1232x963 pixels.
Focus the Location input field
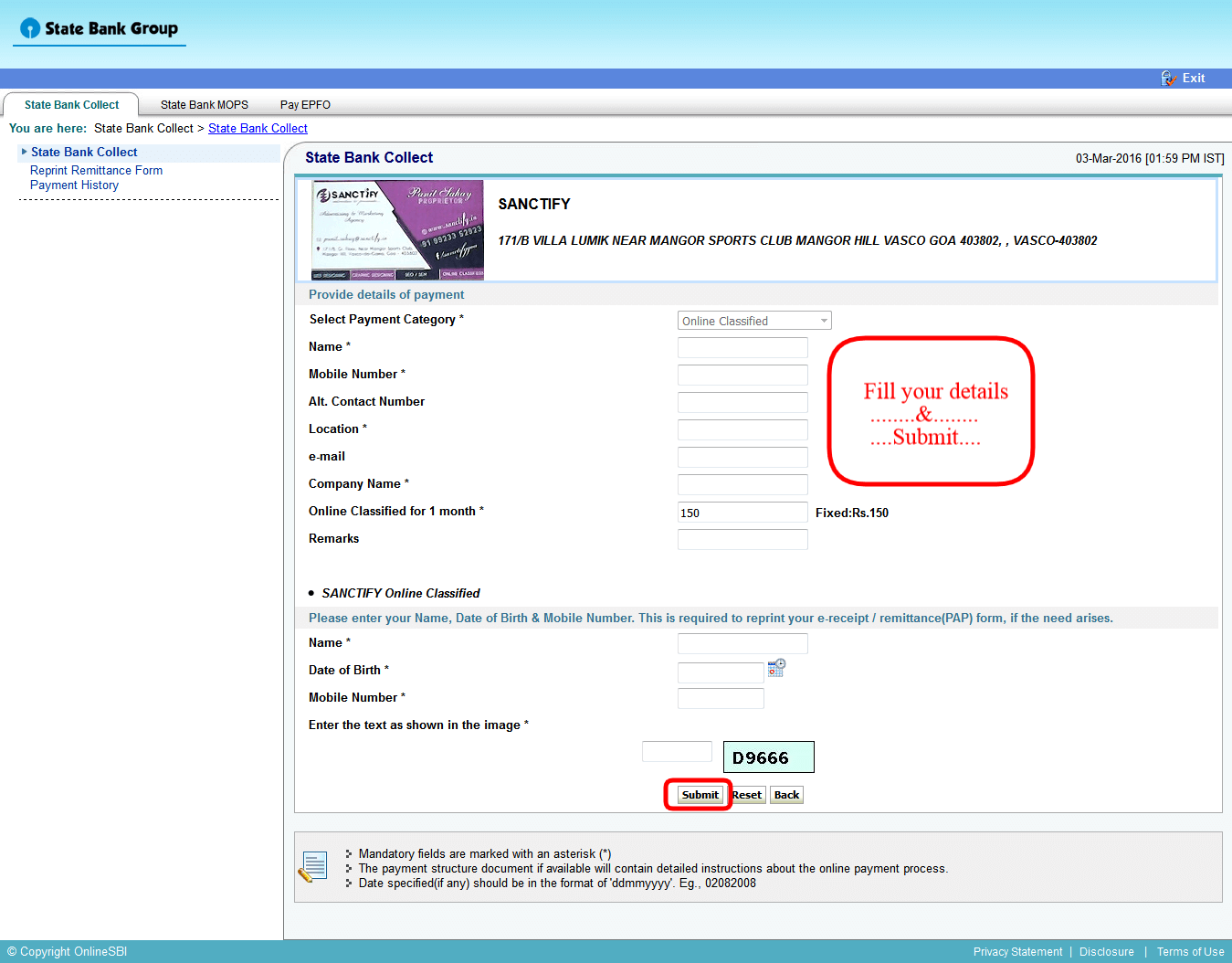click(x=742, y=429)
